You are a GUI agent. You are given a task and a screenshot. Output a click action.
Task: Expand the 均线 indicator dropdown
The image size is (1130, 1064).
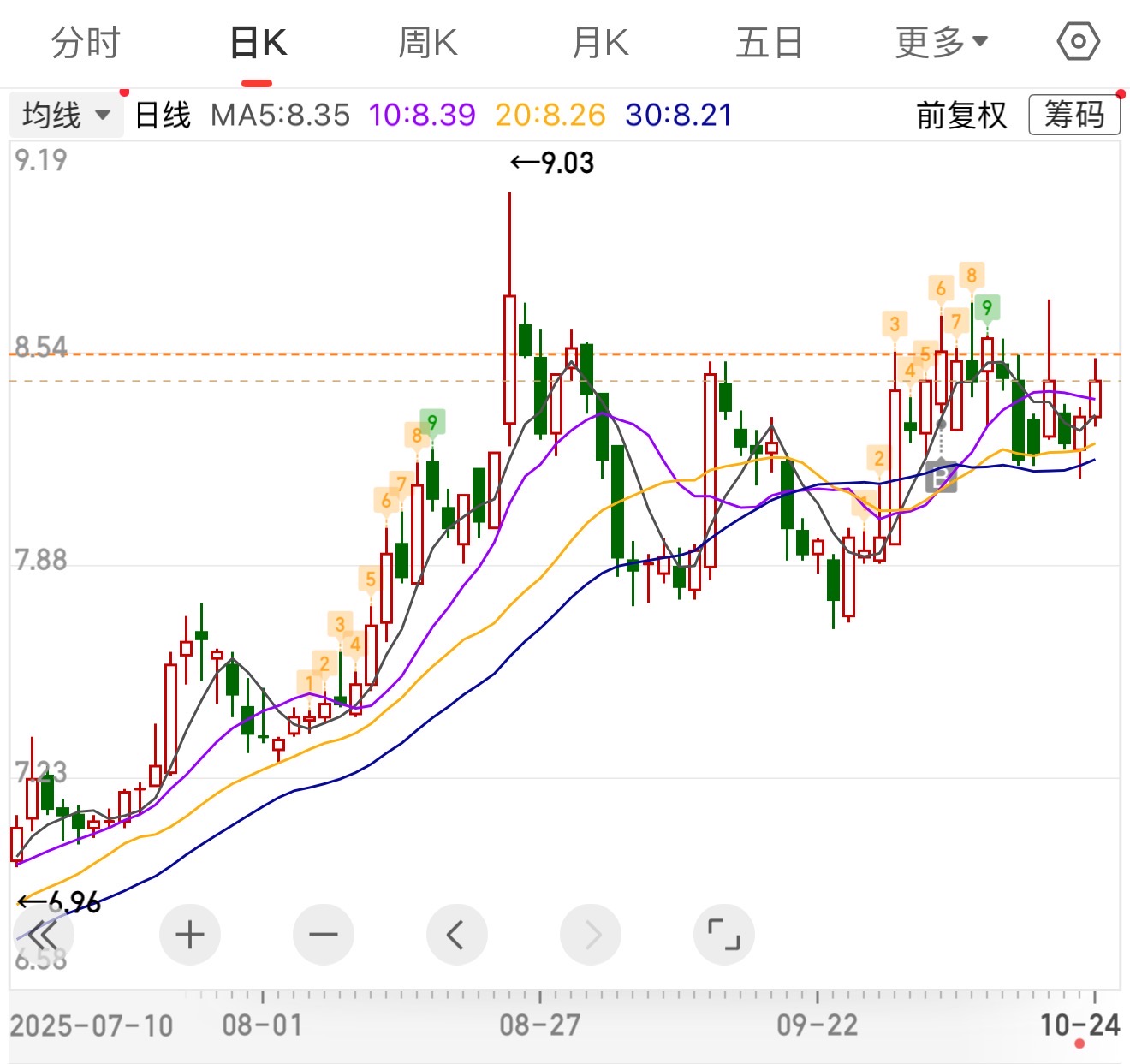coord(67,115)
